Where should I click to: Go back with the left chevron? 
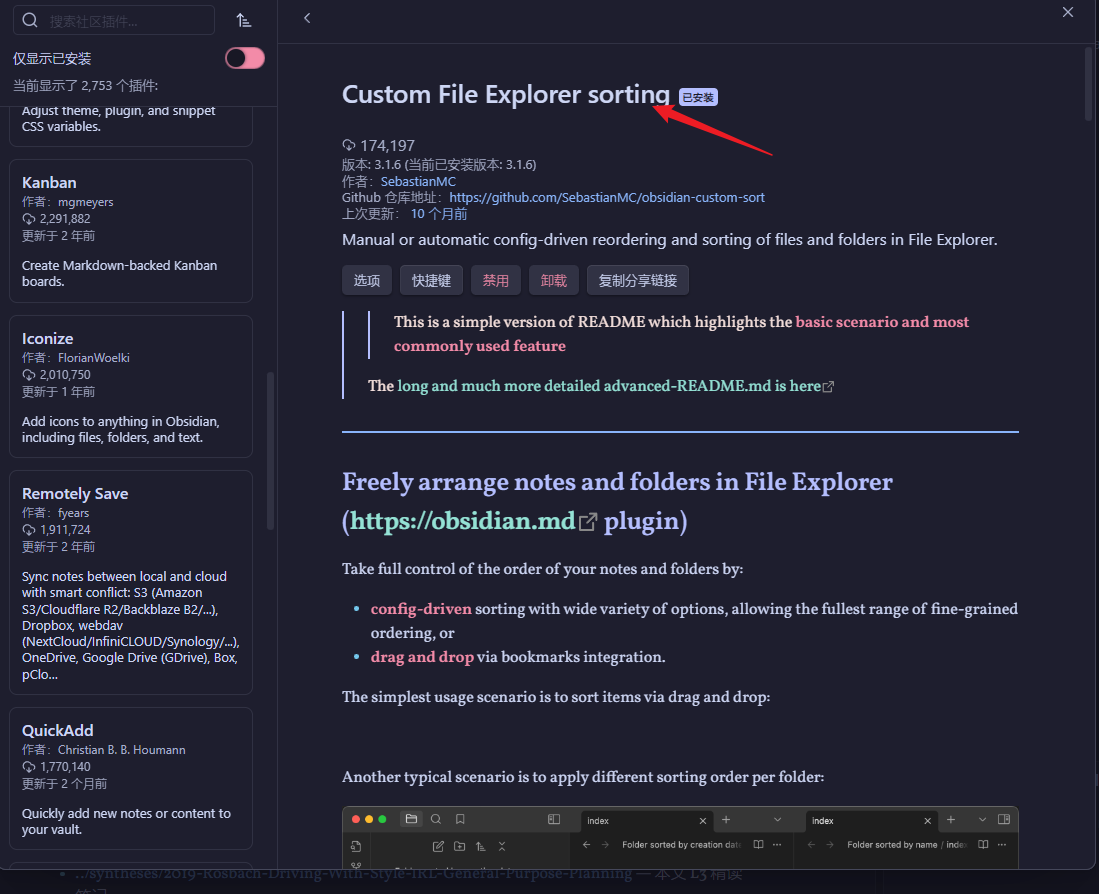[306, 18]
